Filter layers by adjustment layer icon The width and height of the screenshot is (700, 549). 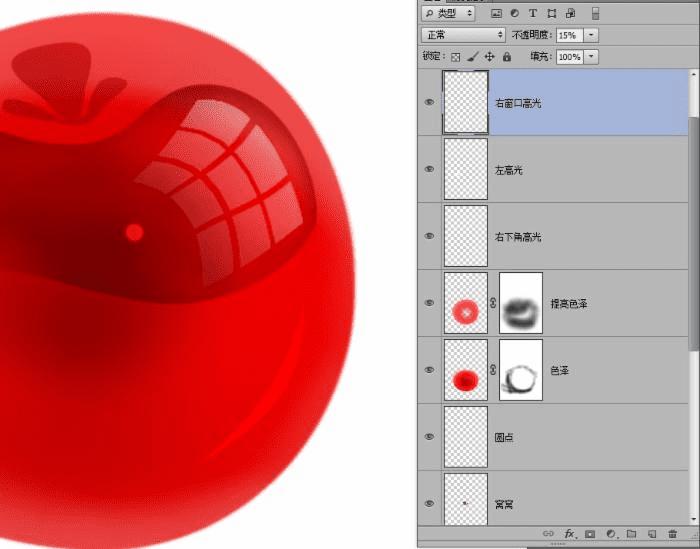[x=515, y=13]
